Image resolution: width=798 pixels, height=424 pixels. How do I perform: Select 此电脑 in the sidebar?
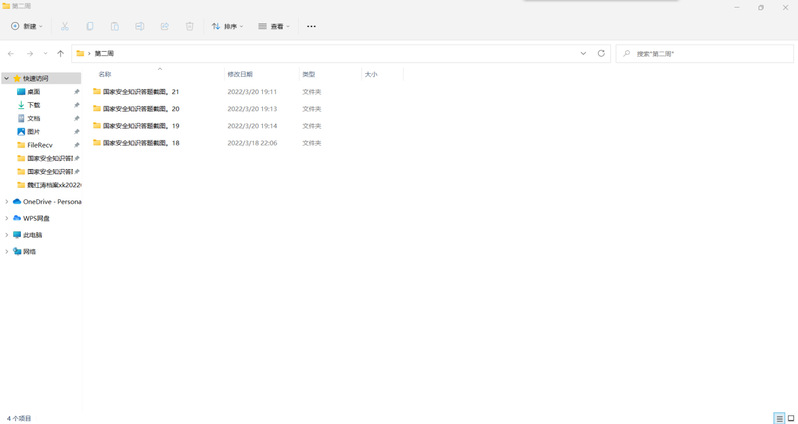click(x=33, y=235)
